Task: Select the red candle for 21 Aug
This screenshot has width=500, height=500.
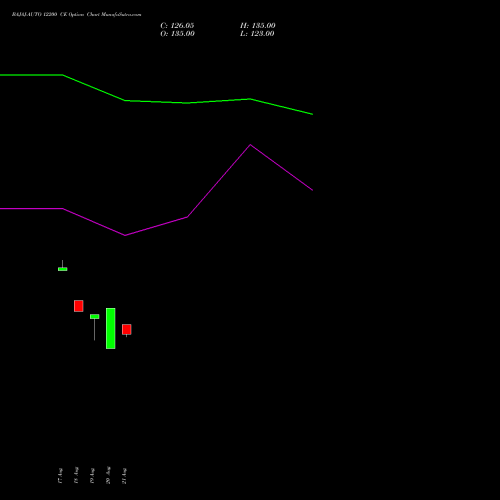Action: 127,329
